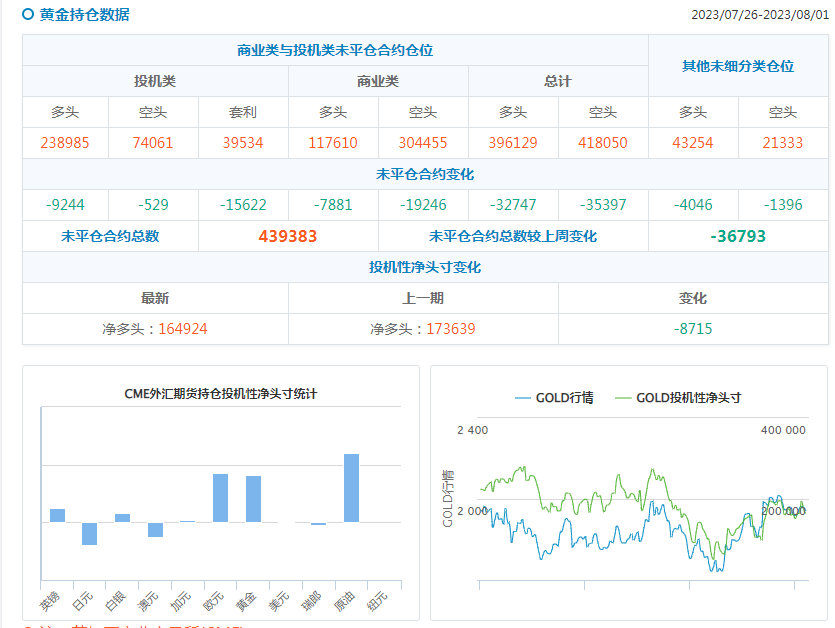The image size is (835, 628).
Task: Click the circle icon beside 黄金持仓数据 title
Action: click(x=28, y=14)
